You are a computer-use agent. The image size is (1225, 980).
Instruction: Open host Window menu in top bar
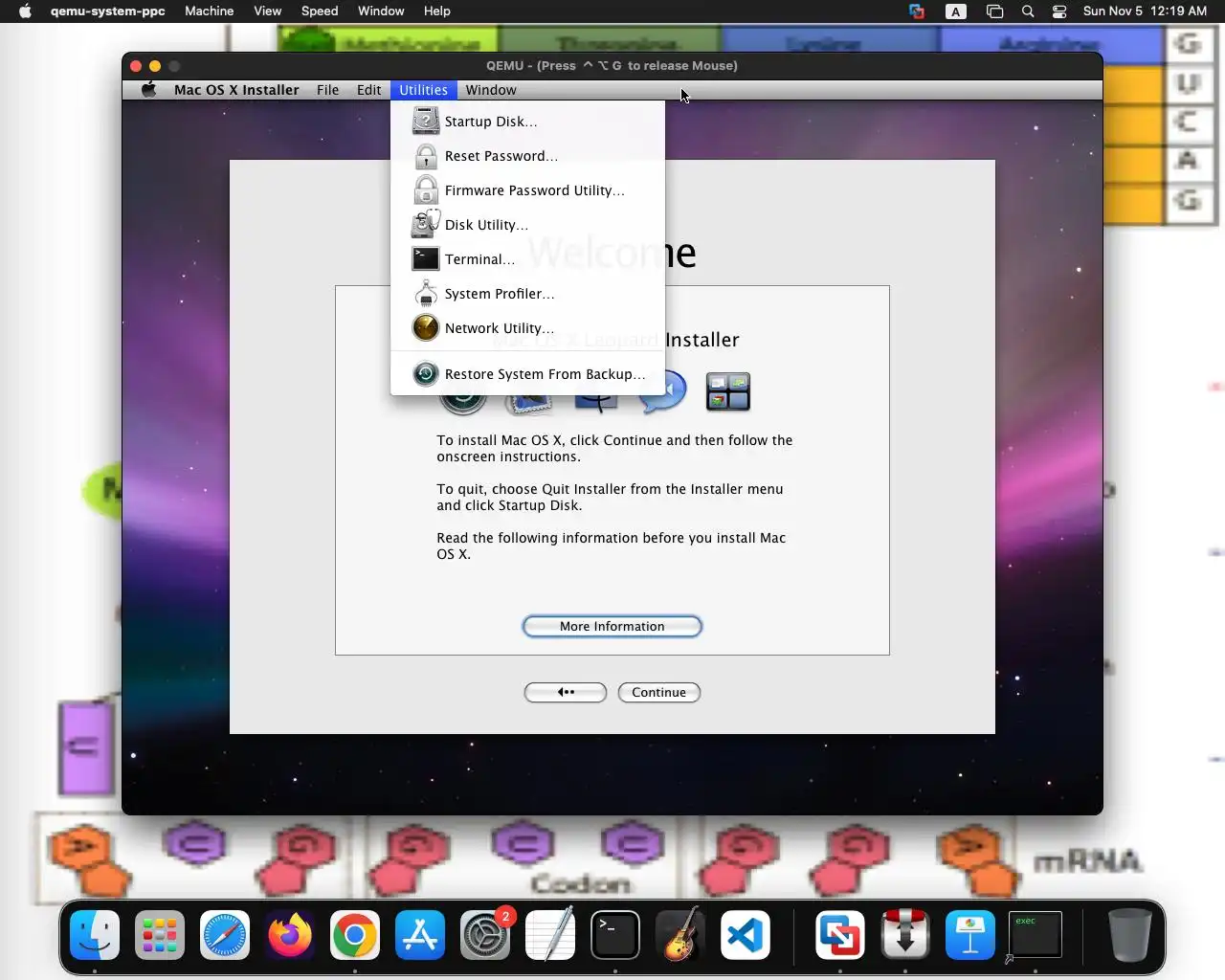381,11
